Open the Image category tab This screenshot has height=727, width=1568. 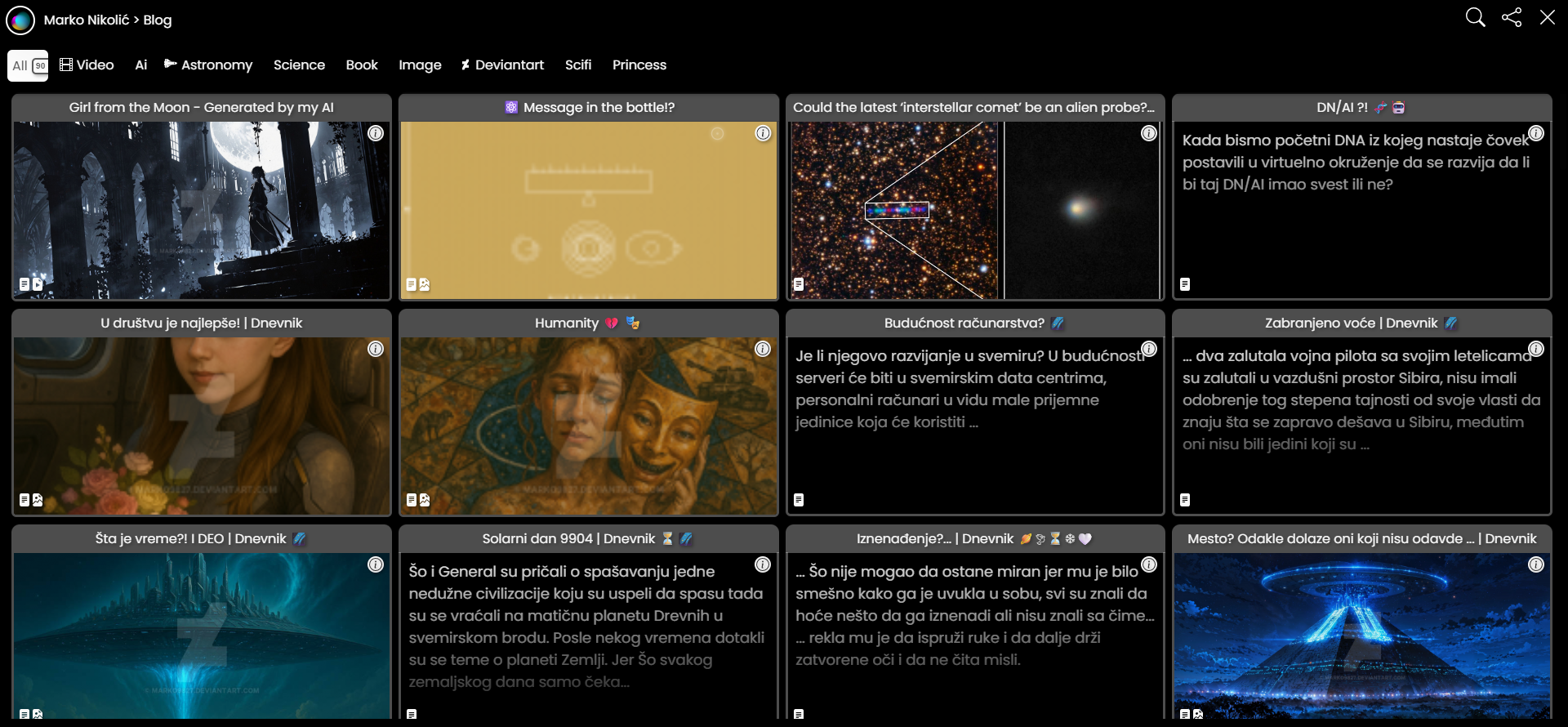(420, 65)
